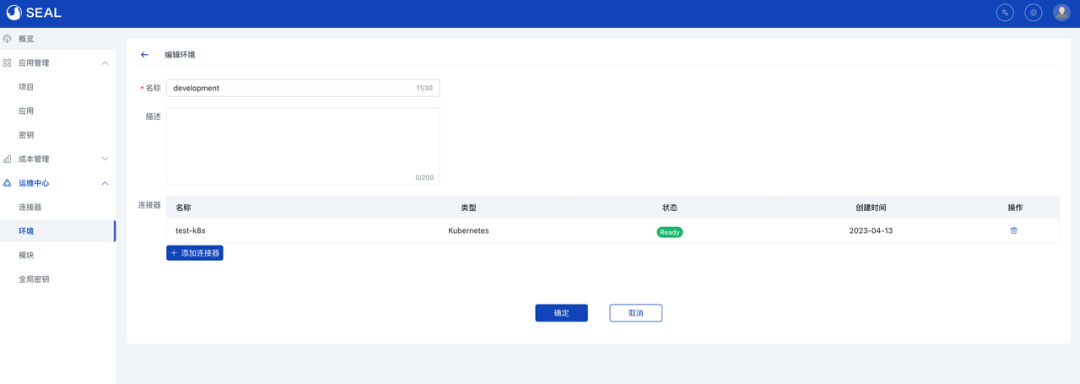Click the 成本管理 chart icon

(x=7, y=159)
